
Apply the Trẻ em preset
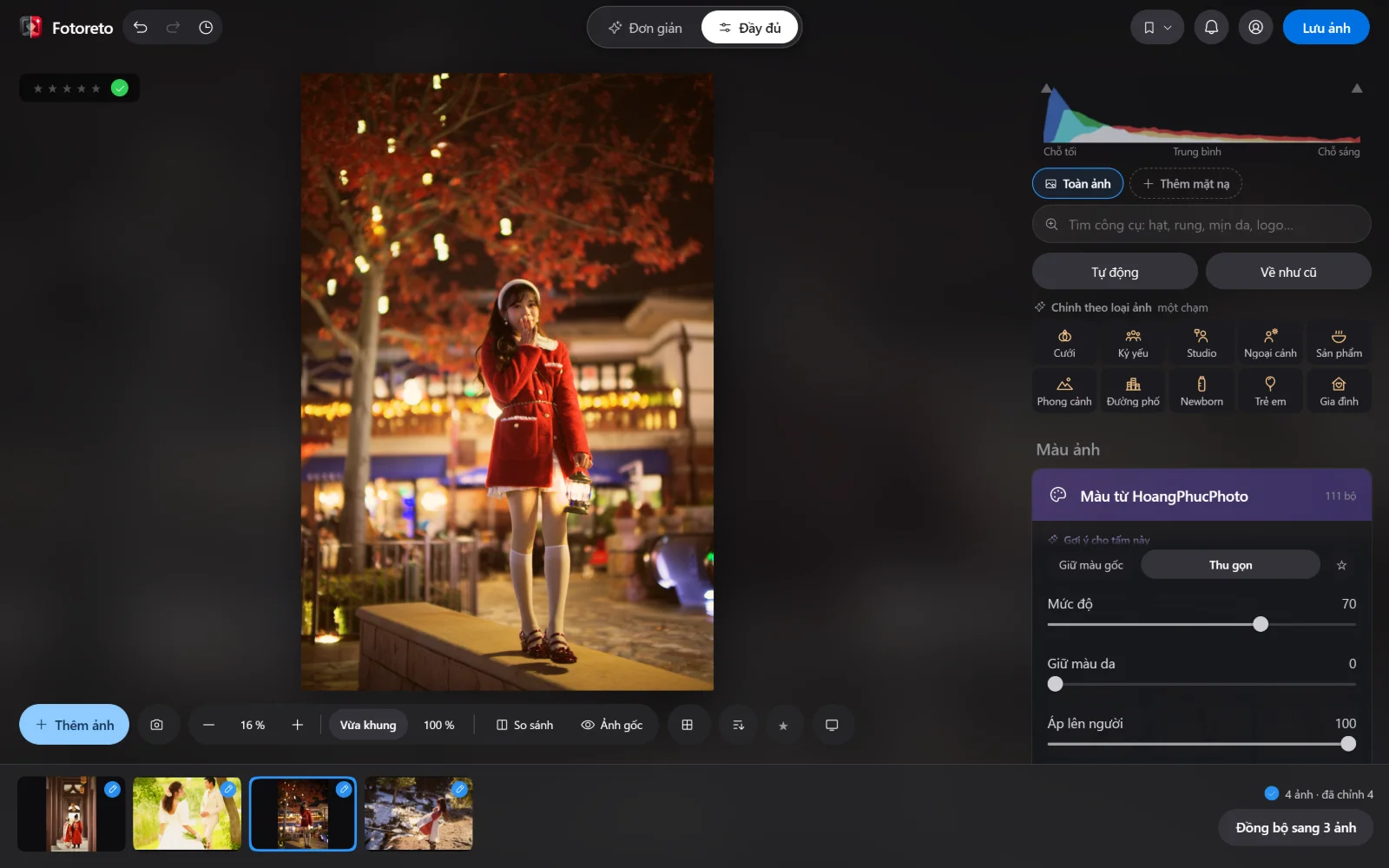(x=1270, y=391)
